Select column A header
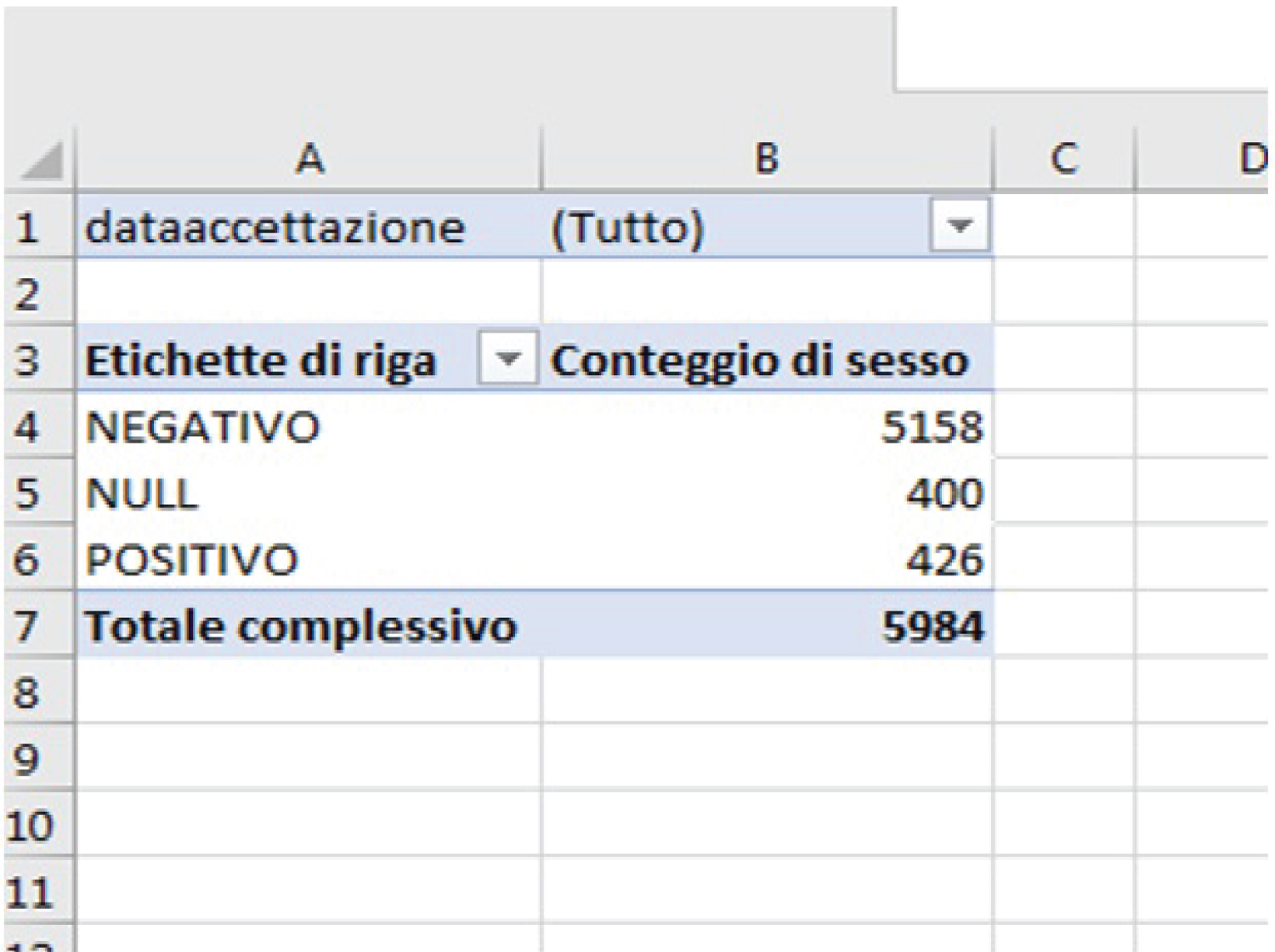 click(x=309, y=159)
